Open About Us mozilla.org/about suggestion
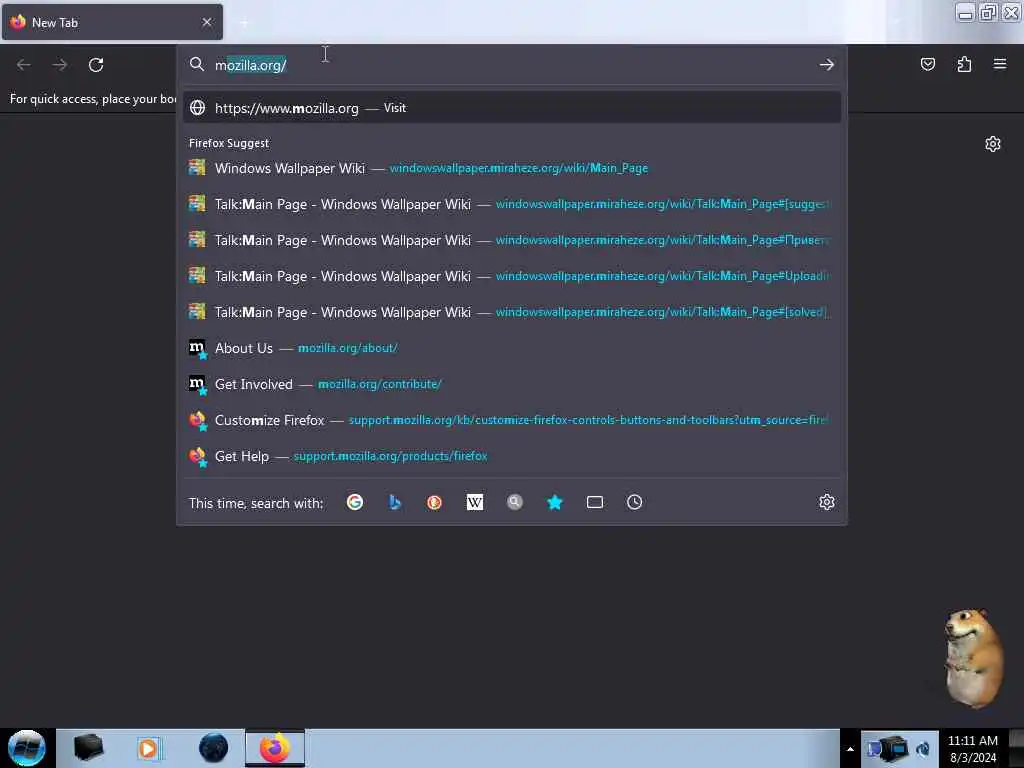Image resolution: width=1024 pixels, height=768 pixels. tap(511, 347)
